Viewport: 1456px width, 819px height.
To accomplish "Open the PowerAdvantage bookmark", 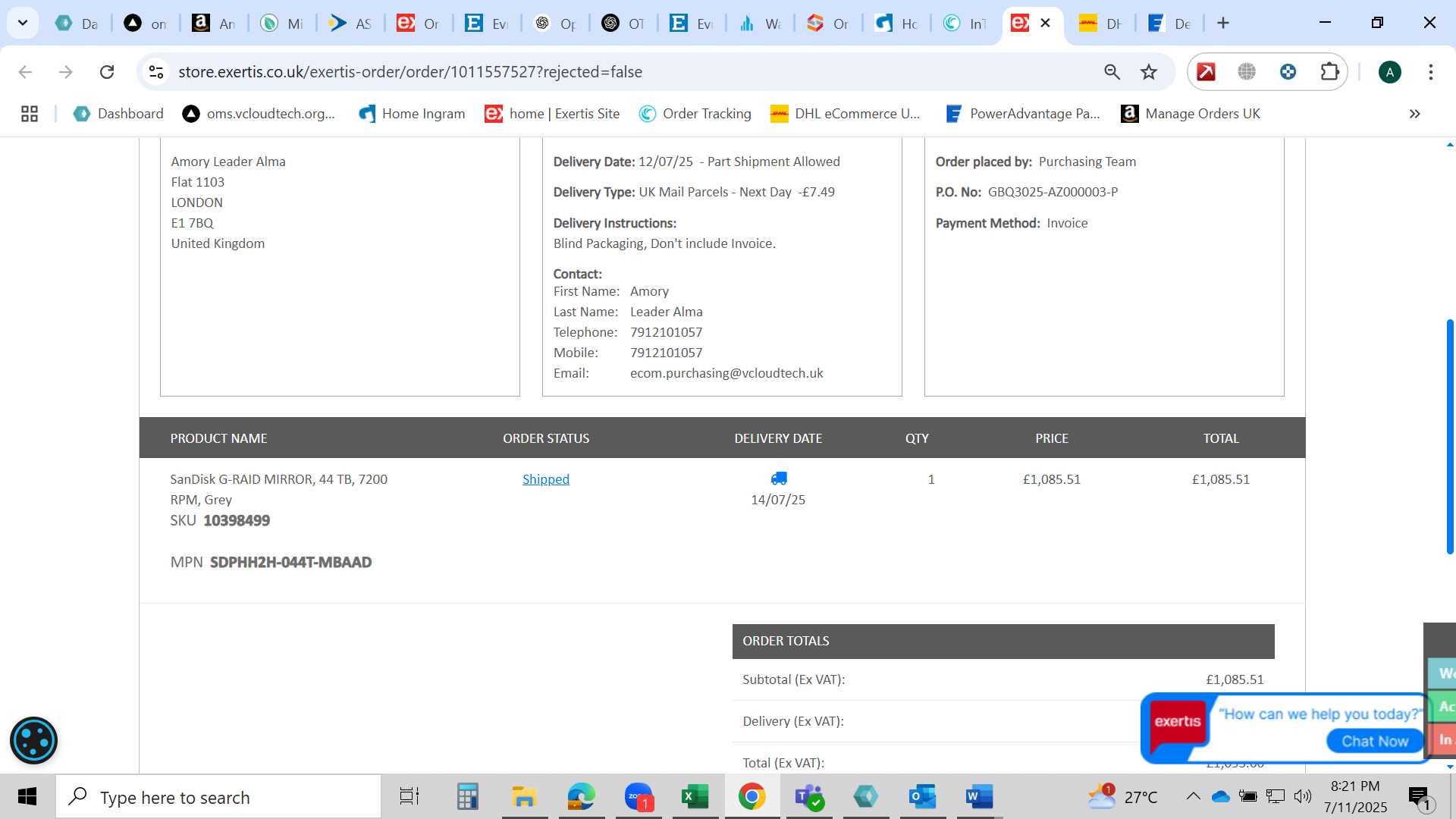I will [x=1022, y=114].
